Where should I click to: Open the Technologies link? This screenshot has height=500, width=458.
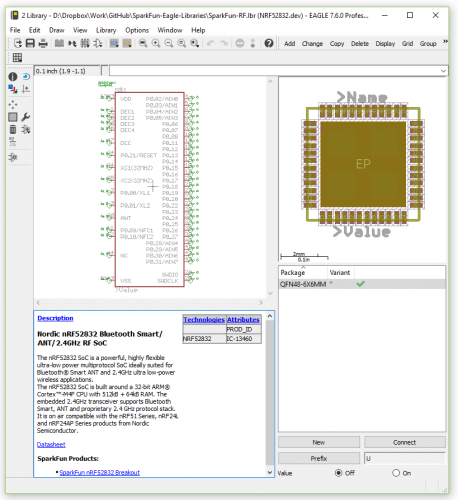(204, 319)
